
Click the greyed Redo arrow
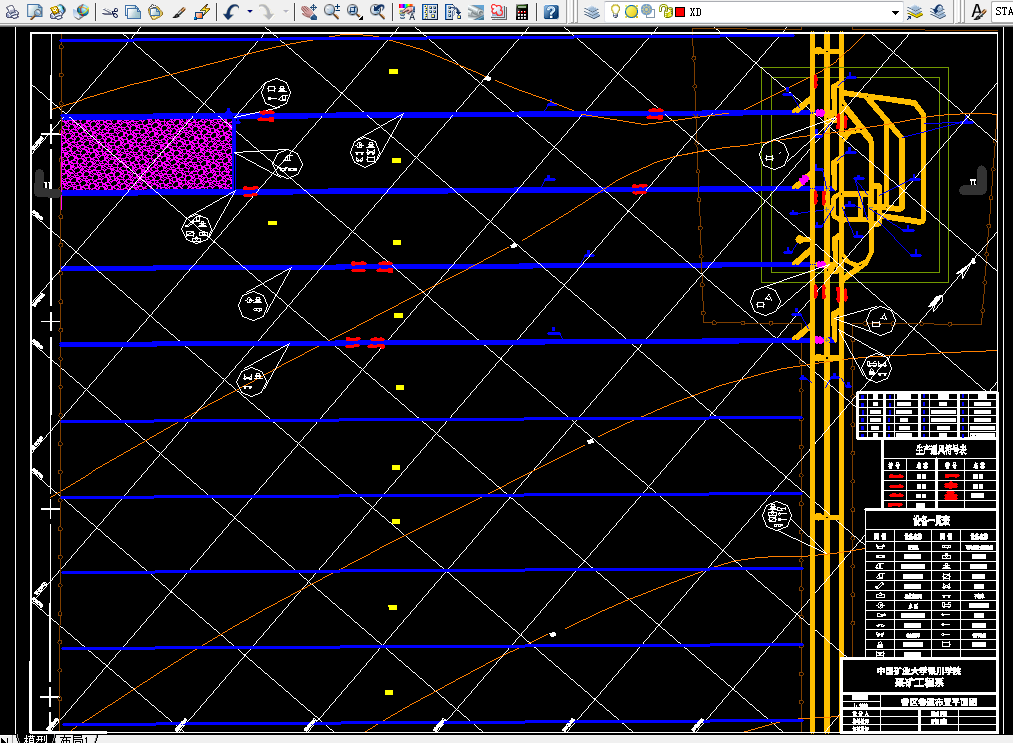(x=266, y=11)
